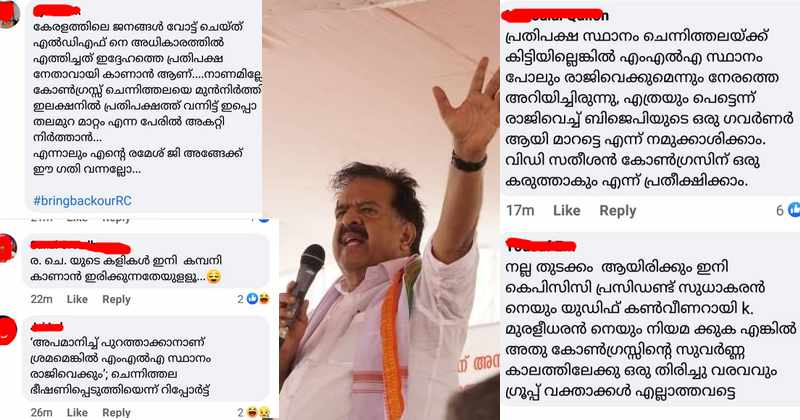800x420 pixels.
Task: Reply to the comment posted 26m ago
Action: click(x=116, y=412)
